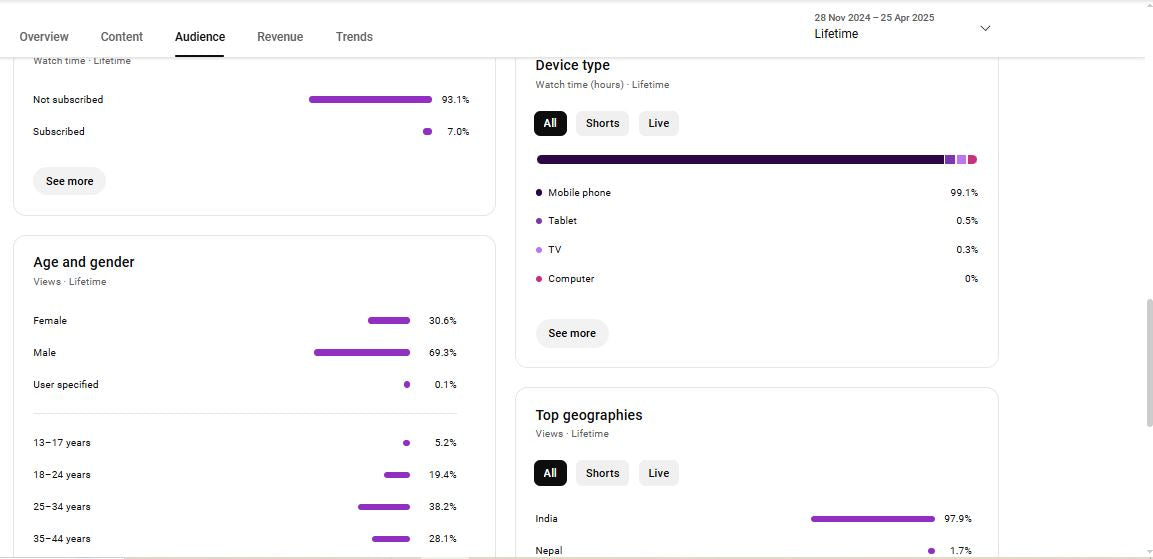Click the pink Computer segment of device bar
Screen dimensions: 1153x559
[x=972, y=160]
